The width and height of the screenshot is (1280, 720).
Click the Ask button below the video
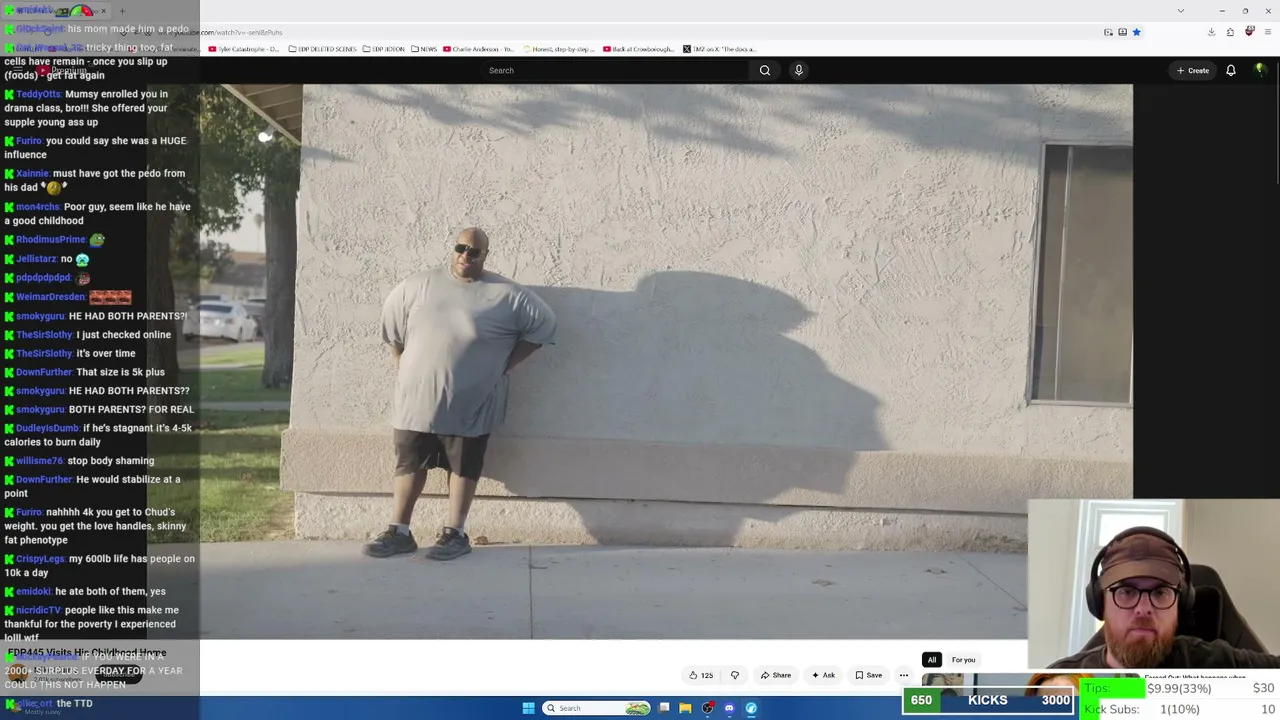[823, 675]
